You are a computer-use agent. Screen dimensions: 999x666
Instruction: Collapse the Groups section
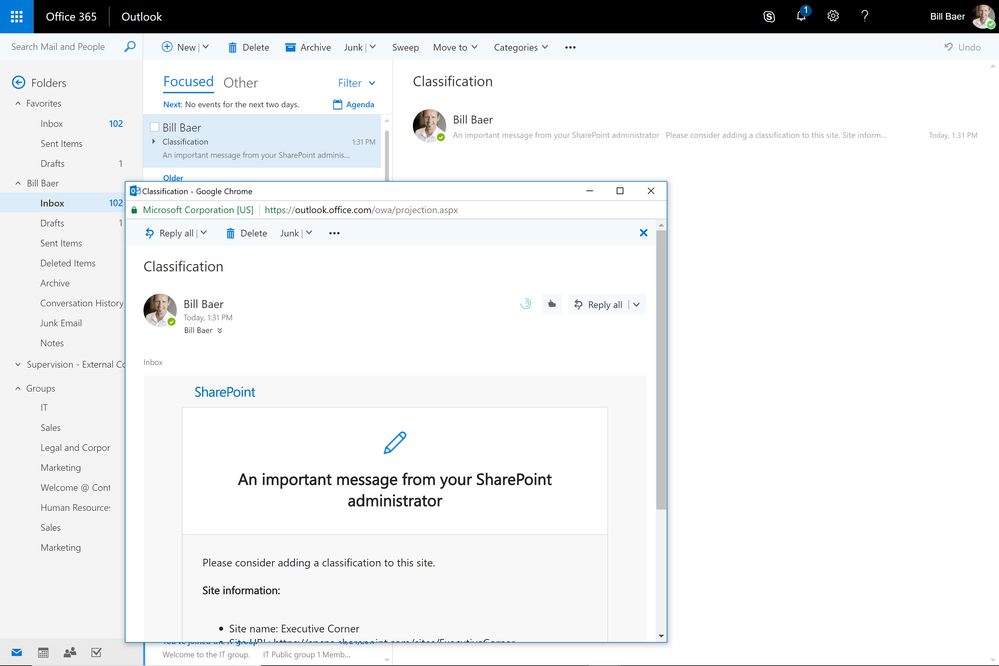[x=18, y=388]
